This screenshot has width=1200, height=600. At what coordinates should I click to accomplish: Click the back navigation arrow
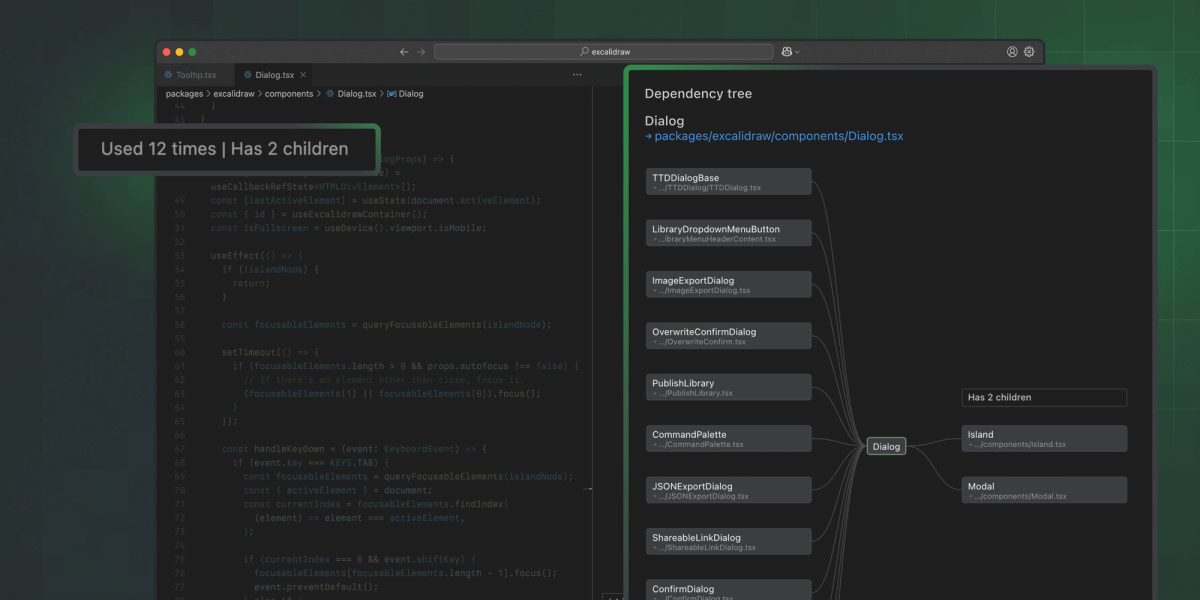404,52
